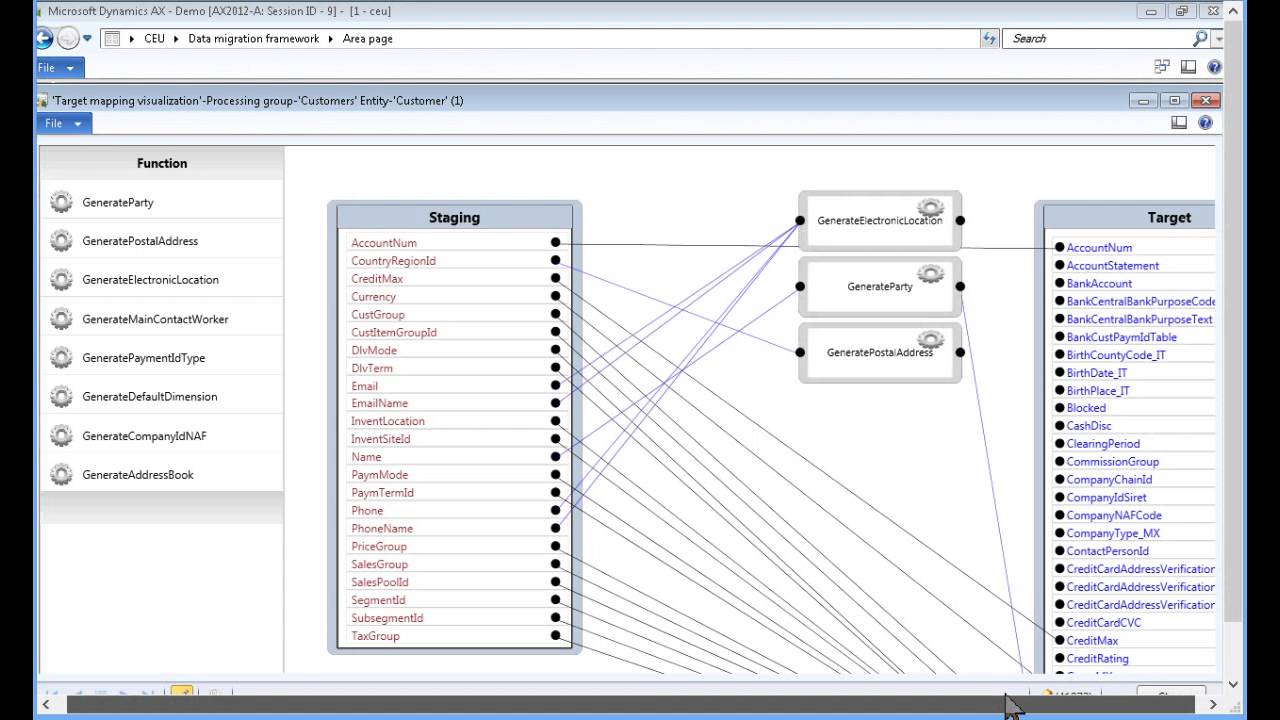Open the File dropdown in the visualization window
Screen dimensions: 1280x720
pyautogui.click(x=64, y=123)
